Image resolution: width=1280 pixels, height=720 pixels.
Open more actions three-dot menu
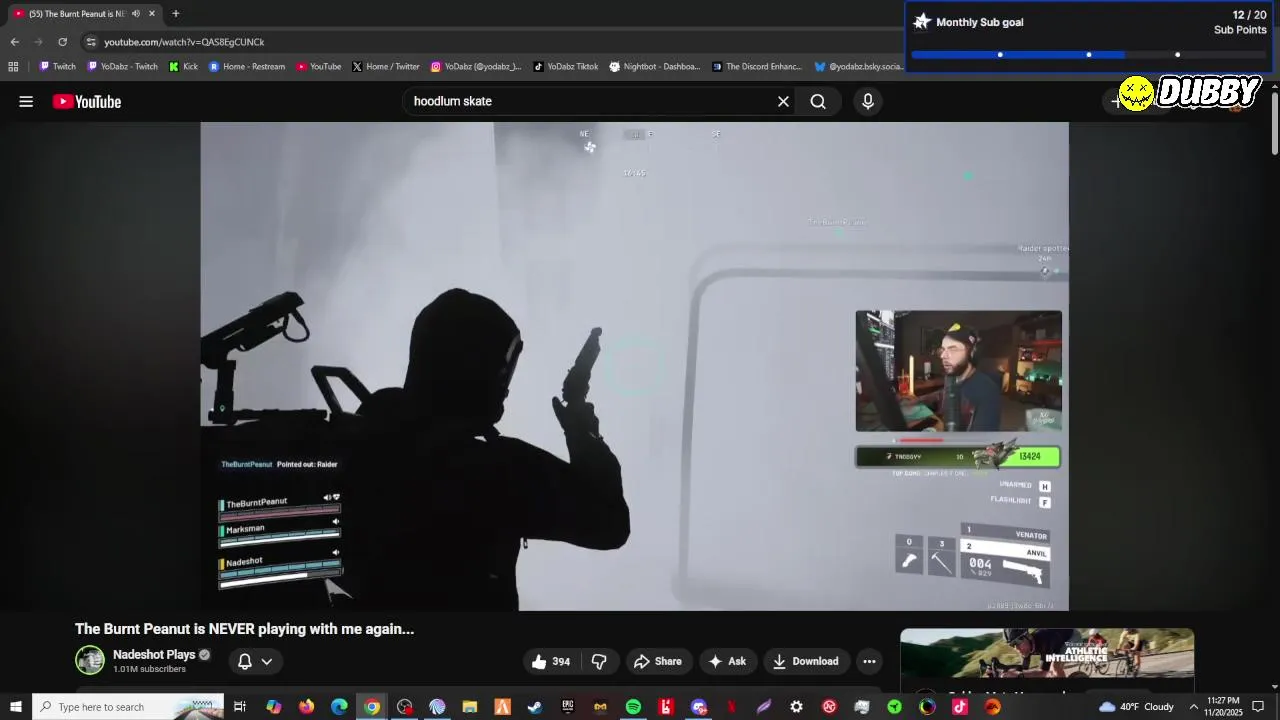click(869, 661)
